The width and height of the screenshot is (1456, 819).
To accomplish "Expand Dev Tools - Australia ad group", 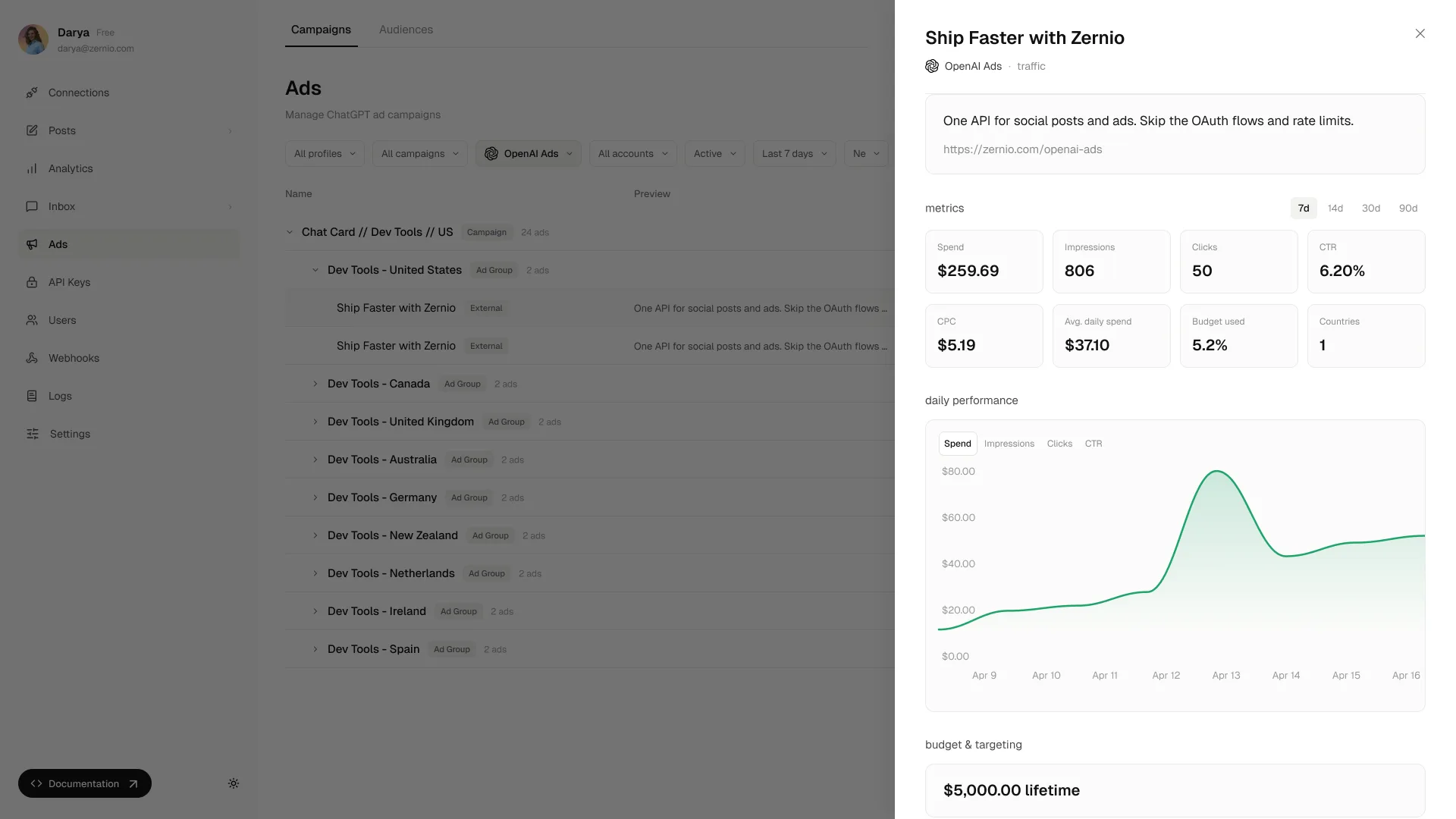I will (315, 460).
